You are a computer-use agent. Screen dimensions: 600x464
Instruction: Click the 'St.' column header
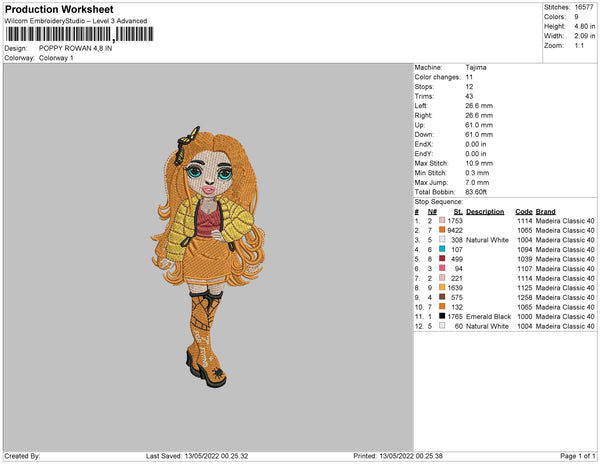[458, 212]
